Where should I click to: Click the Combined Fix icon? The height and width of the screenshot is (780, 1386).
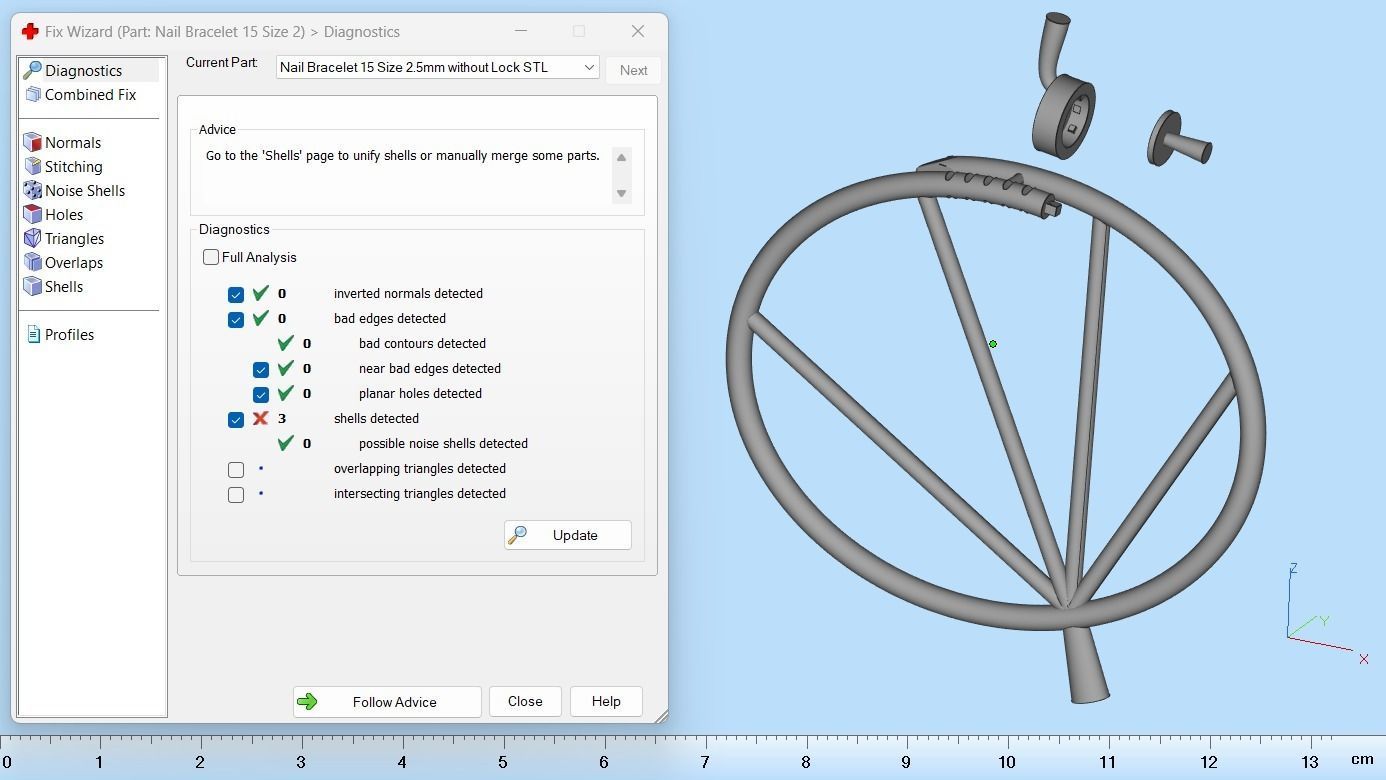[32, 94]
